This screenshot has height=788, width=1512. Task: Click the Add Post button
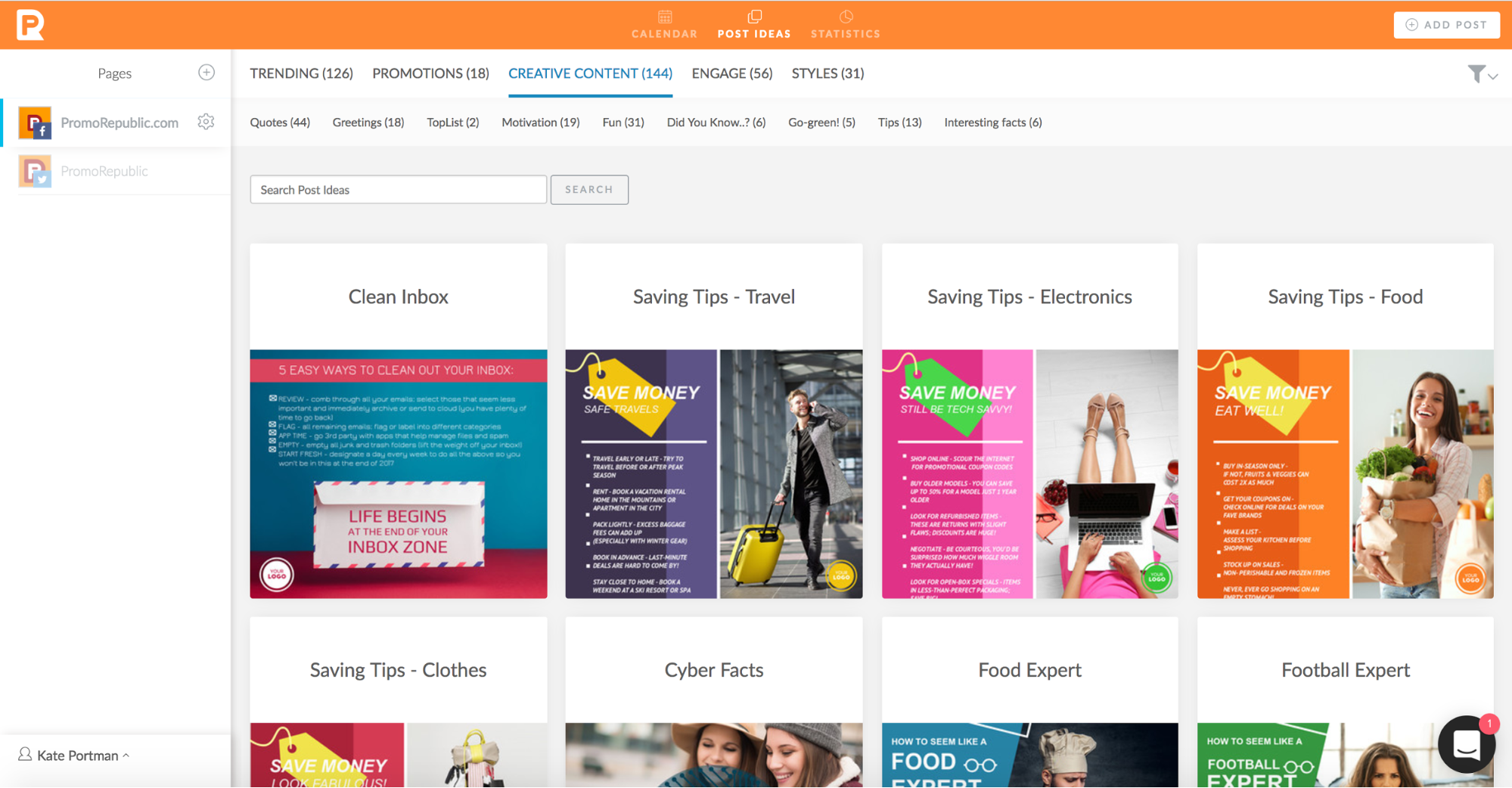click(x=1446, y=24)
